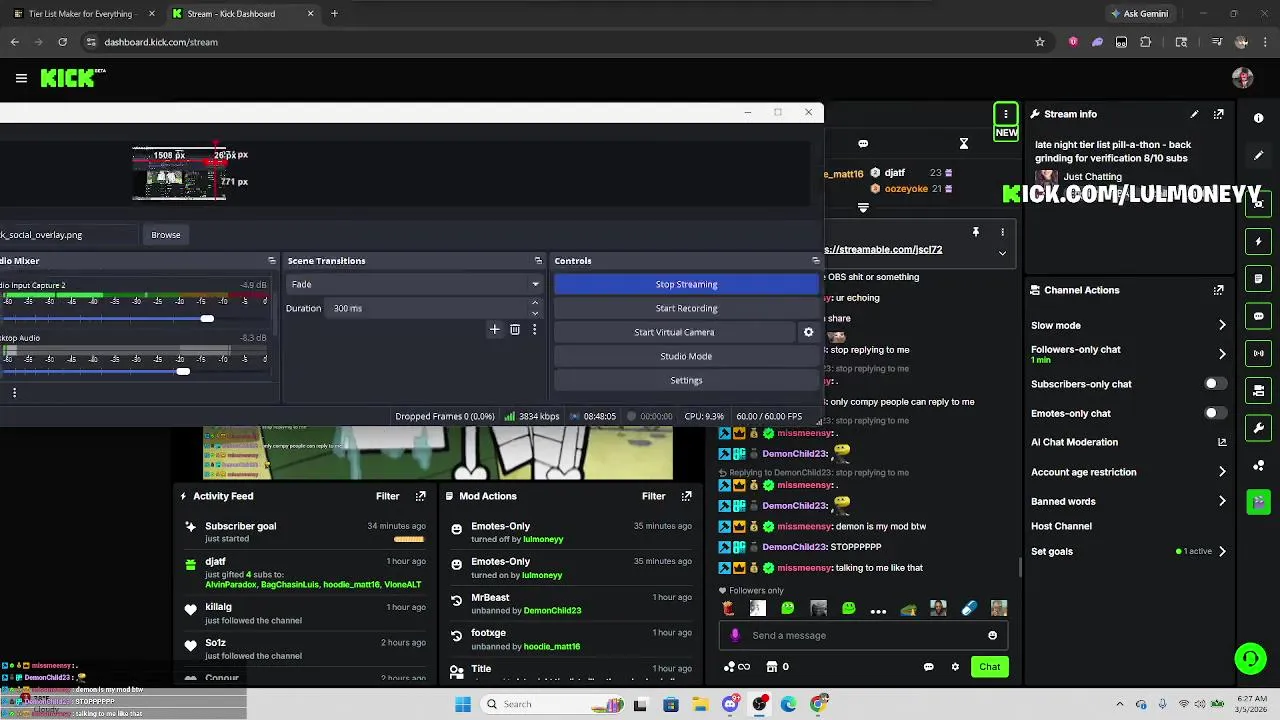
Task: Add a scene transition with plus icon
Action: click(x=494, y=329)
